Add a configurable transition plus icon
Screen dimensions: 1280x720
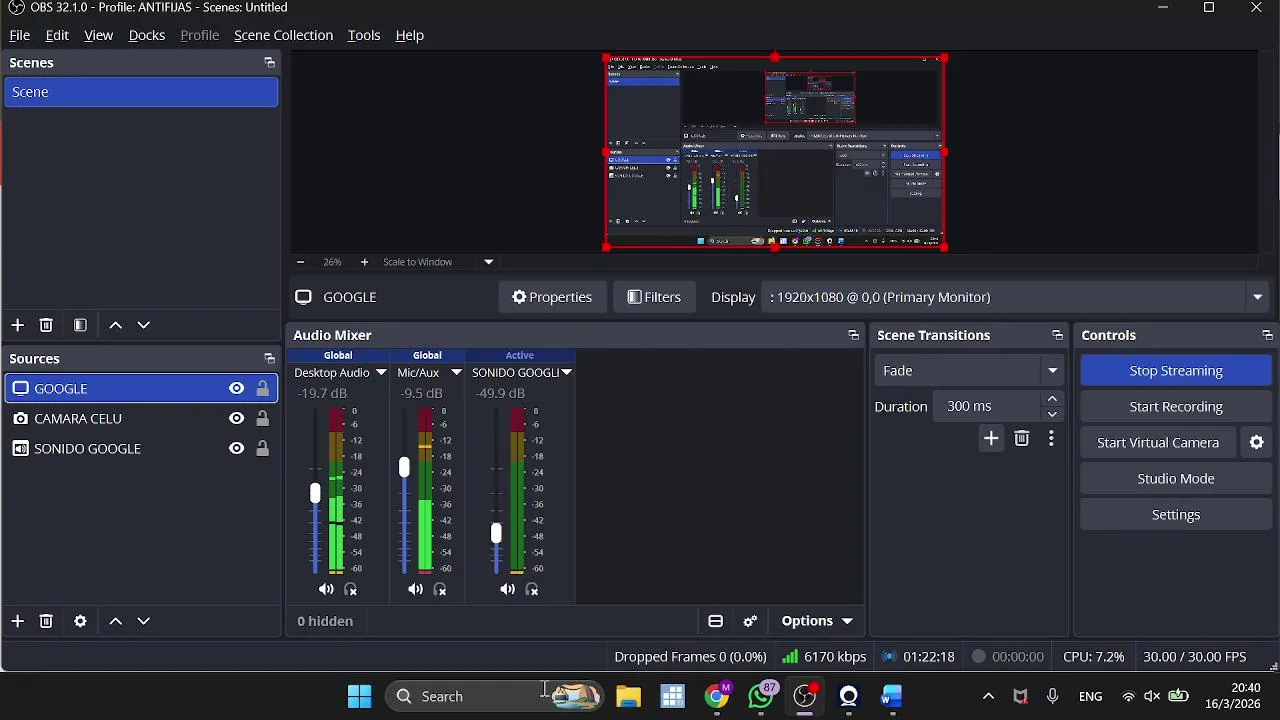pos(991,439)
